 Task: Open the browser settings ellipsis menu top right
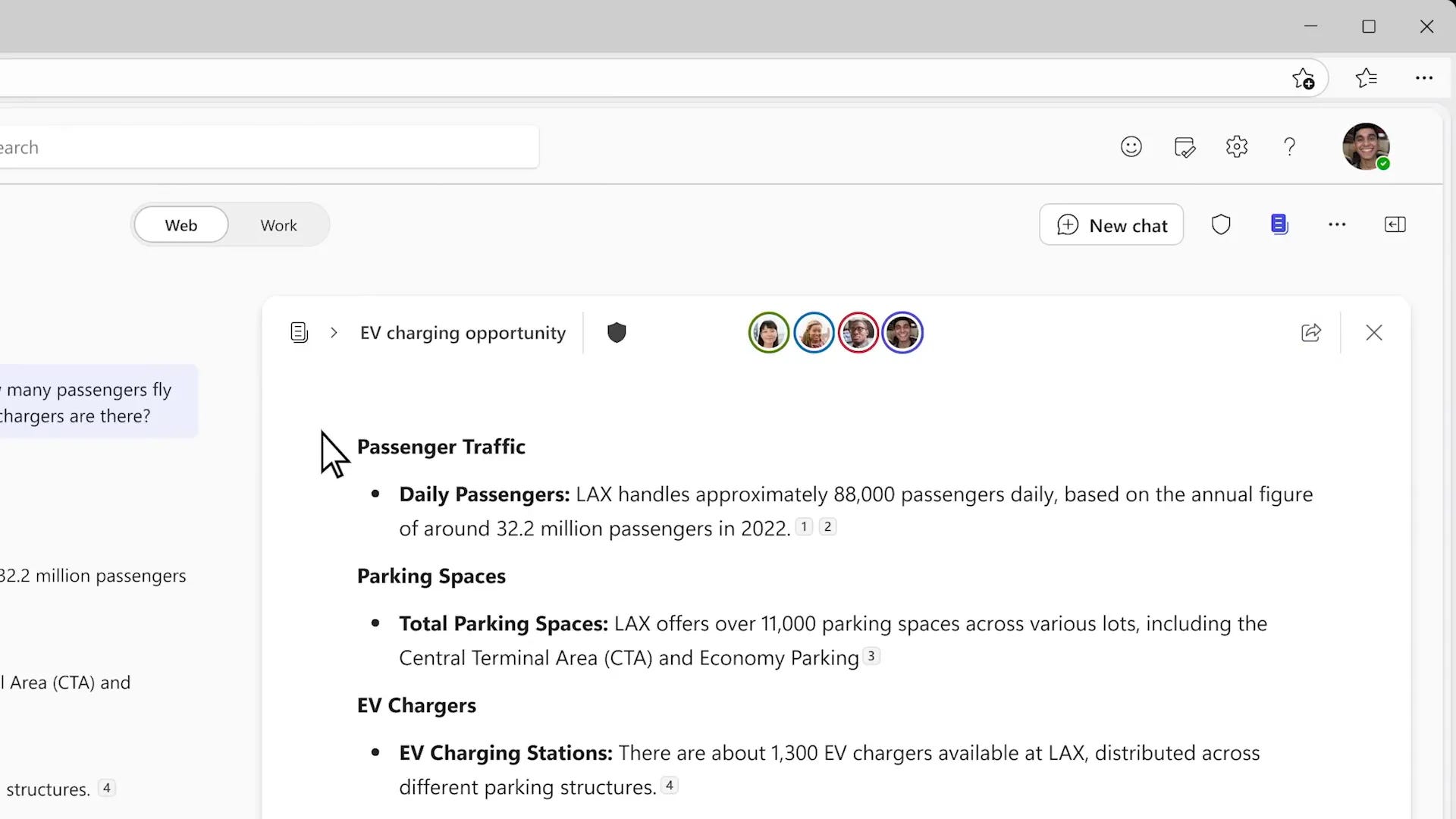click(x=1425, y=78)
